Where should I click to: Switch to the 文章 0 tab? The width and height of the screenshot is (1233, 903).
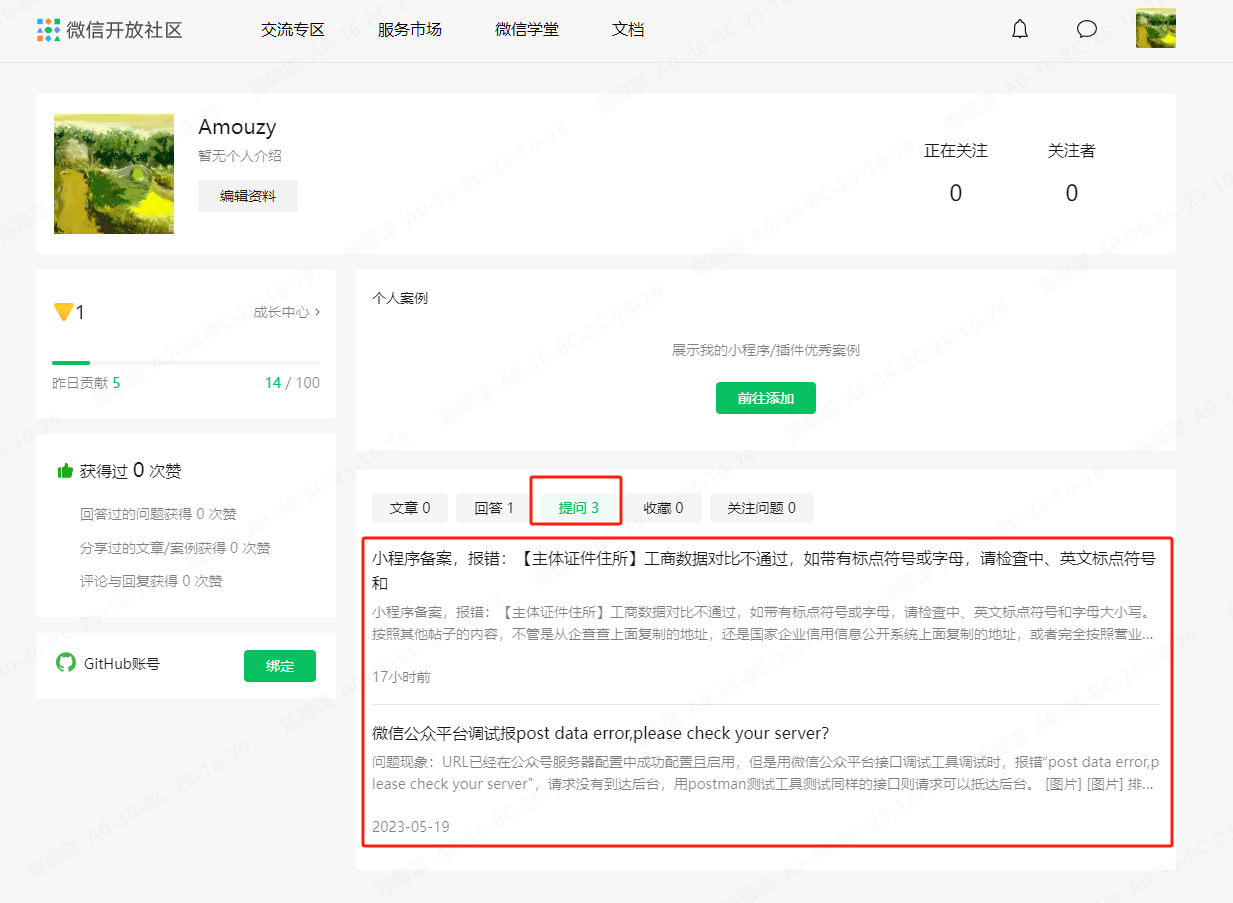[410, 508]
